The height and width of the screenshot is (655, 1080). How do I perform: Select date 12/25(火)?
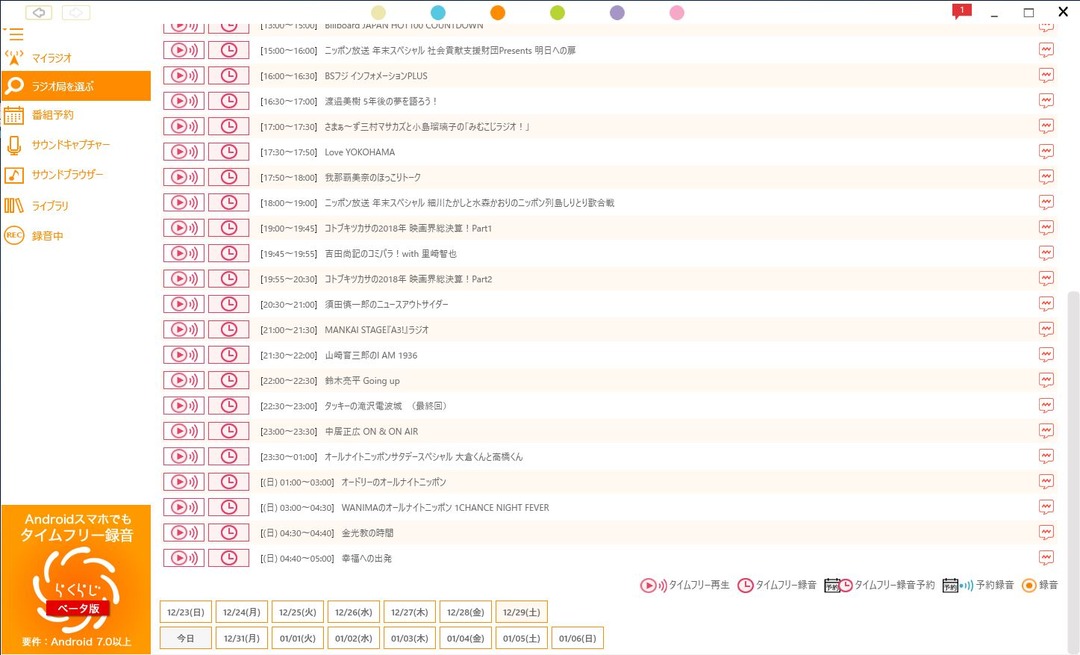coord(298,612)
